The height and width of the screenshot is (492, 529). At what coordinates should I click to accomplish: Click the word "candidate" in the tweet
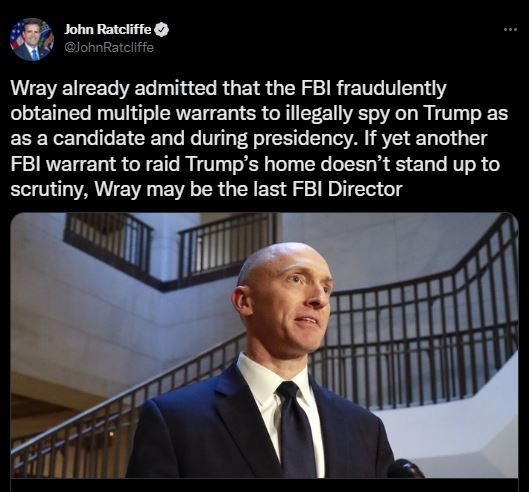pyautogui.click(x=99, y=138)
